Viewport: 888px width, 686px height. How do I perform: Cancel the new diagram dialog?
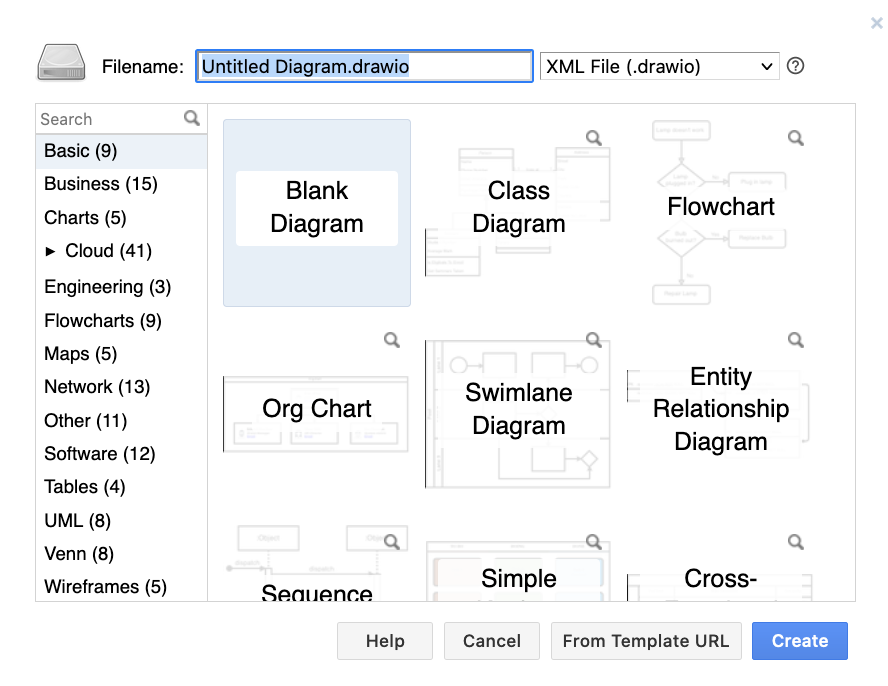click(x=491, y=641)
